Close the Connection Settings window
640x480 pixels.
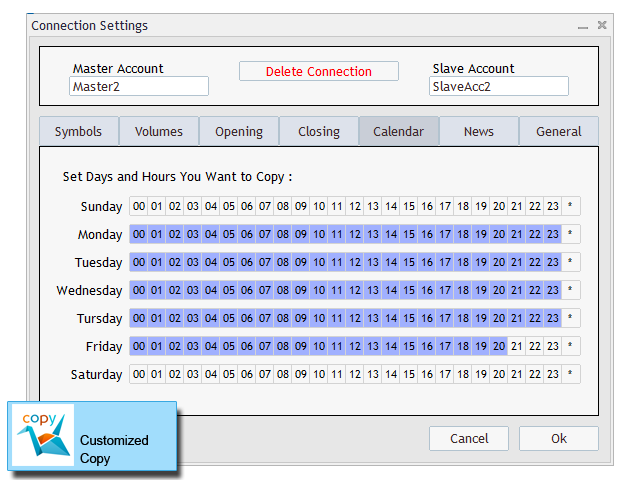click(x=602, y=25)
